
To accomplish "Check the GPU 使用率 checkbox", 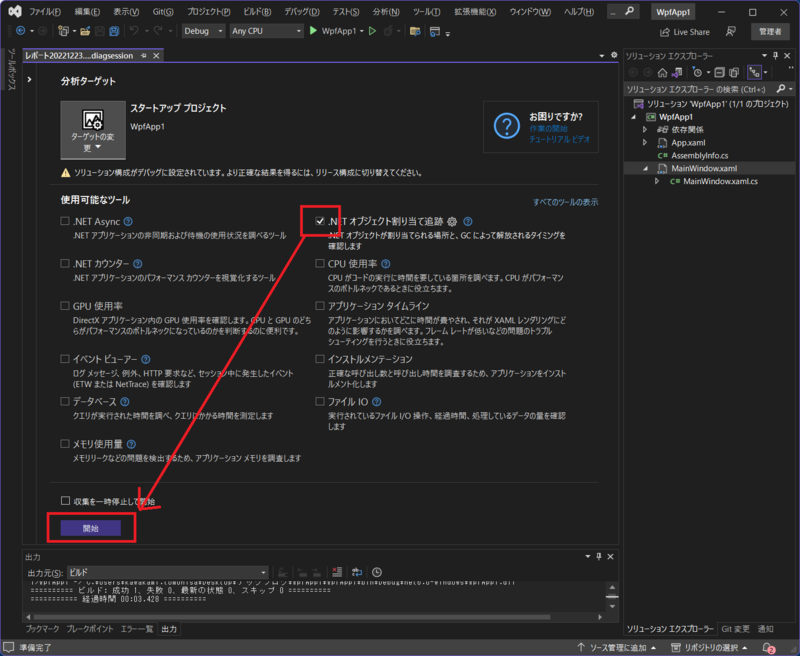I will (x=65, y=306).
